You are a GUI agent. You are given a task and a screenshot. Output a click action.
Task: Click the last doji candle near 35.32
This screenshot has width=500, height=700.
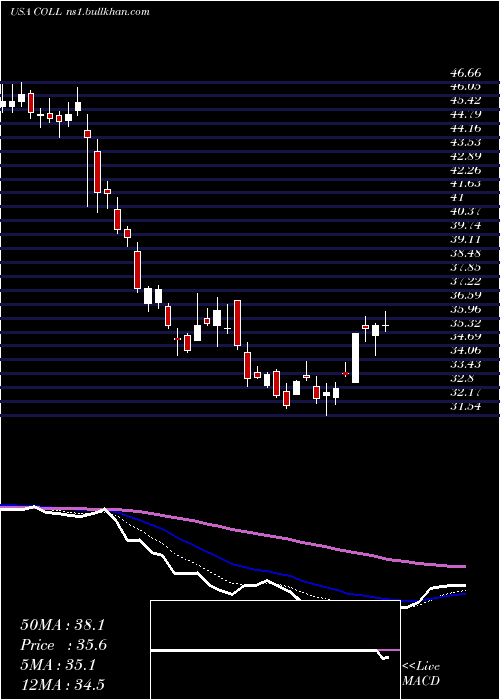(x=385, y=325)
